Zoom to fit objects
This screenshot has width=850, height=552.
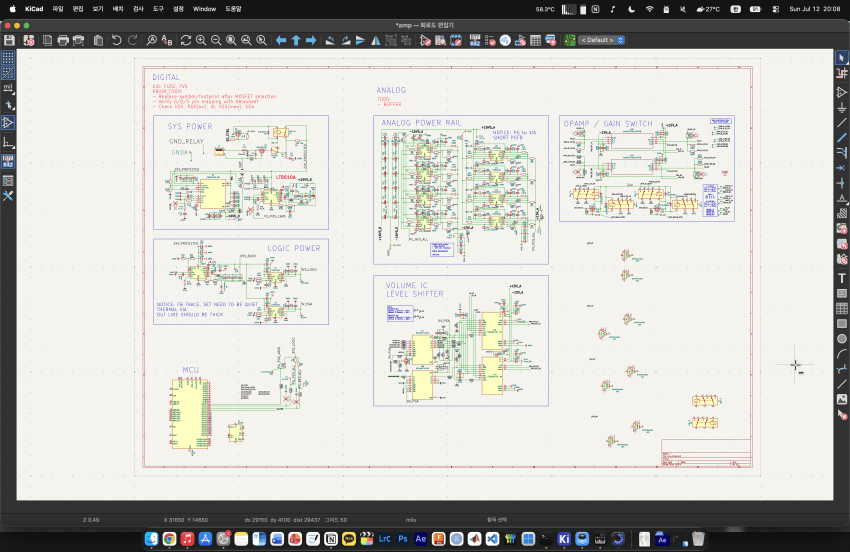(x=246, y=40)
